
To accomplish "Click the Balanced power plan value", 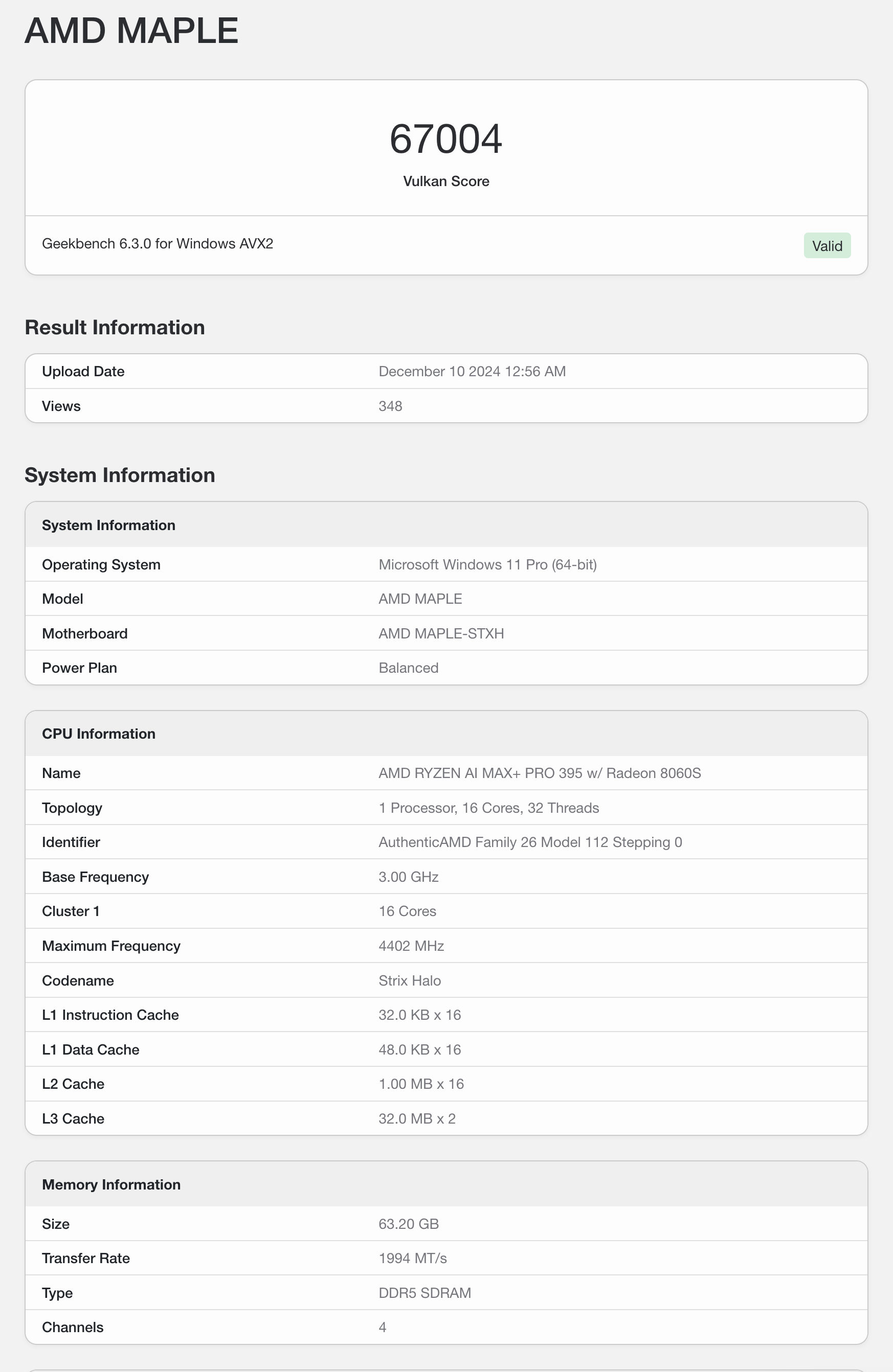I will 409,668.
